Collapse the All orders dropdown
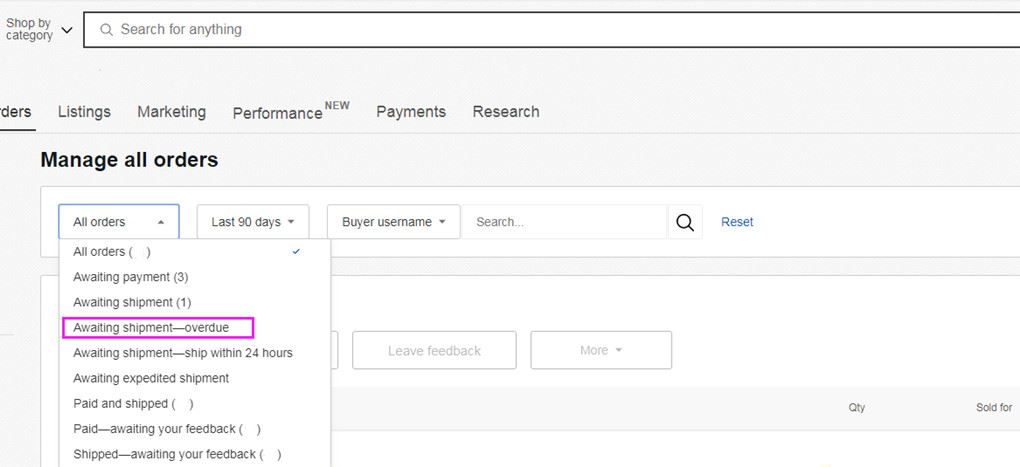The image size is (1020, 467). click(119, 222)
